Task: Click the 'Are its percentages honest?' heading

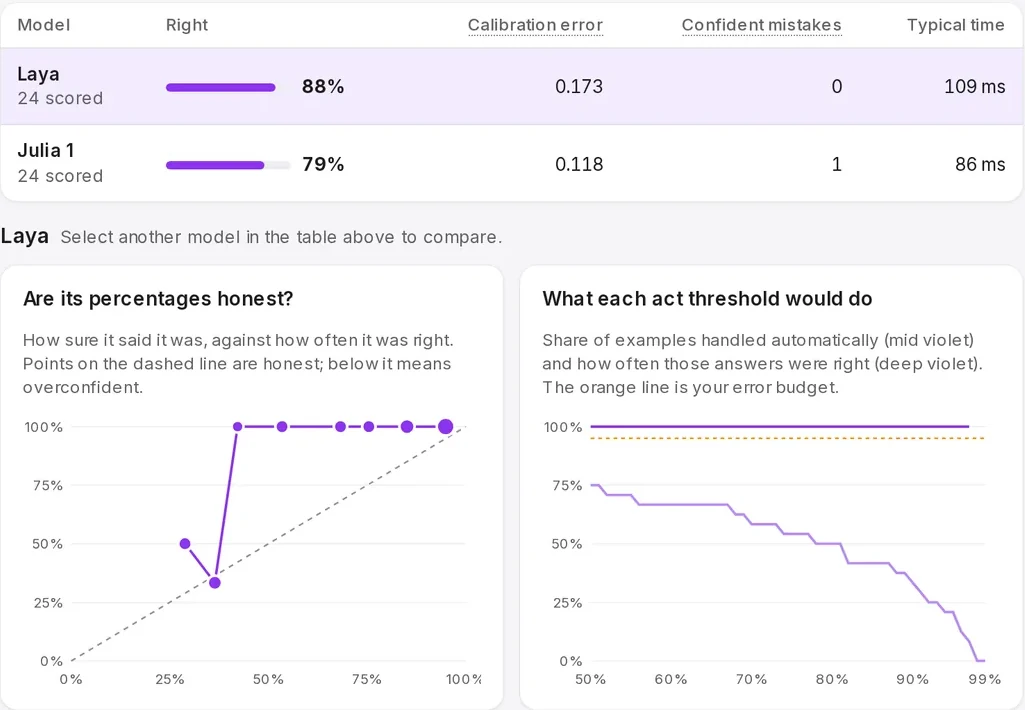Action: [158, 299]
